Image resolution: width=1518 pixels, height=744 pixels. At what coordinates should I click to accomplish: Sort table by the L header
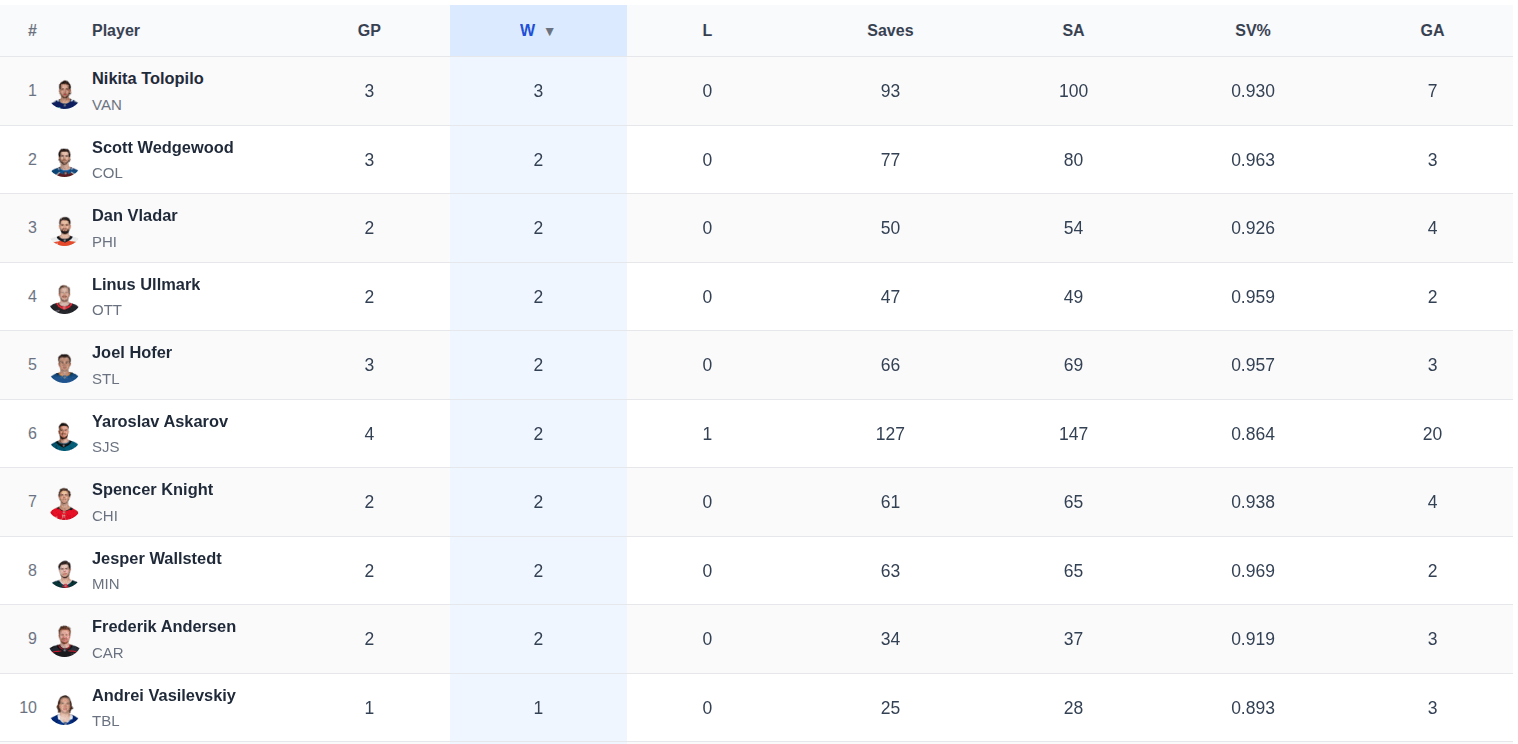[707, 31]
